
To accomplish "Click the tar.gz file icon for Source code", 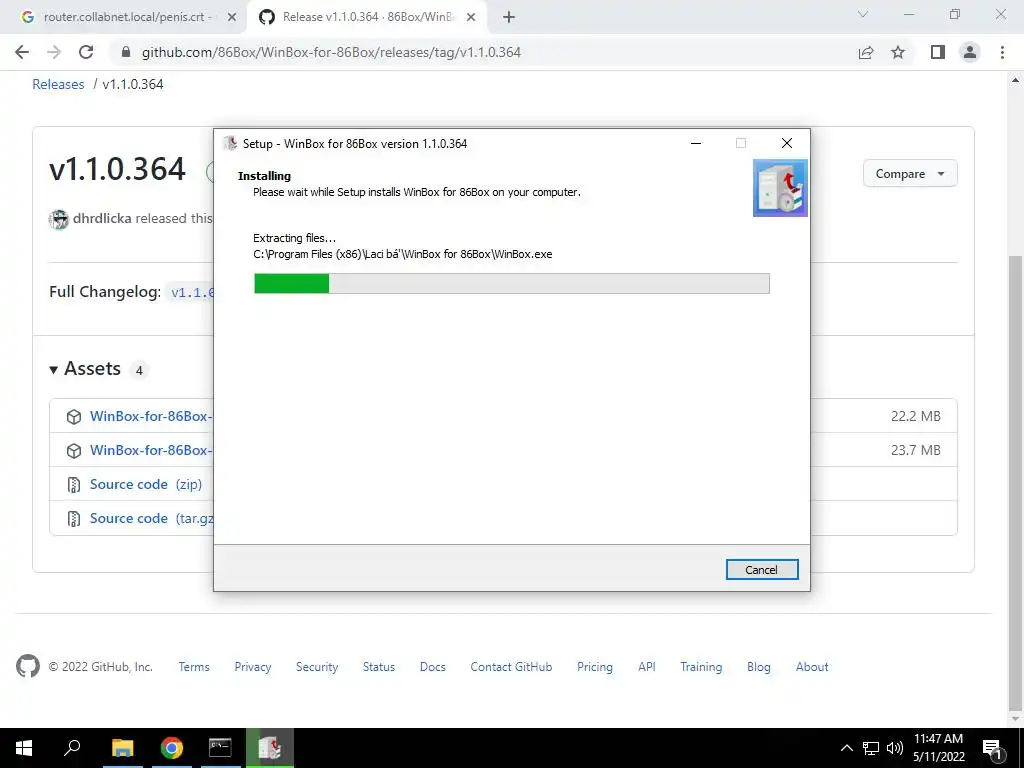I will (74, 519).
